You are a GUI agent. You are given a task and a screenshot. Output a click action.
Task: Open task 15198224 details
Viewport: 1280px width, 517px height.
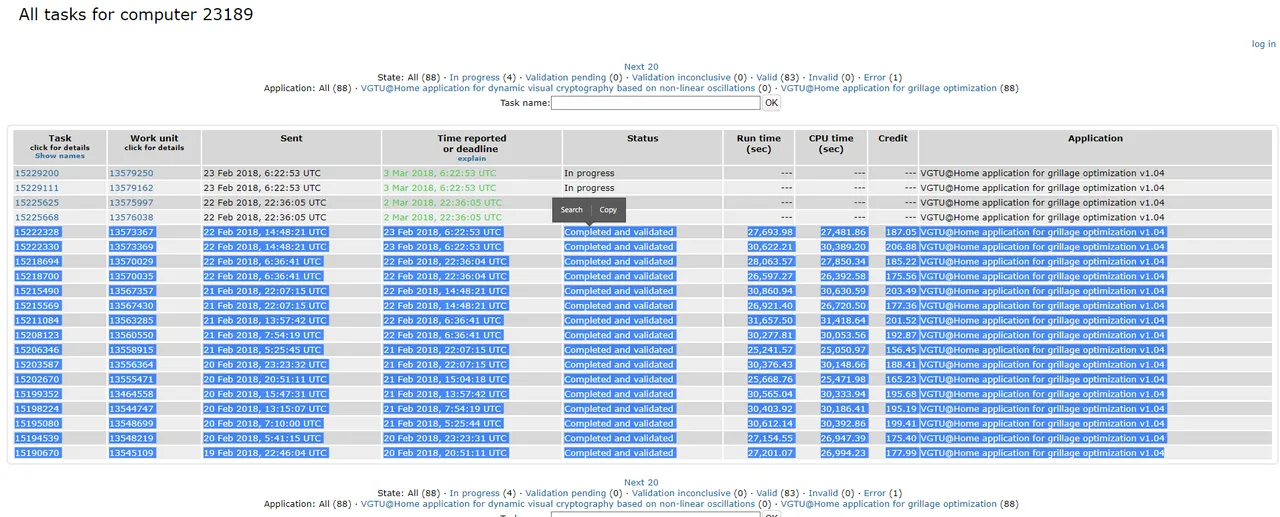(37, 409)
